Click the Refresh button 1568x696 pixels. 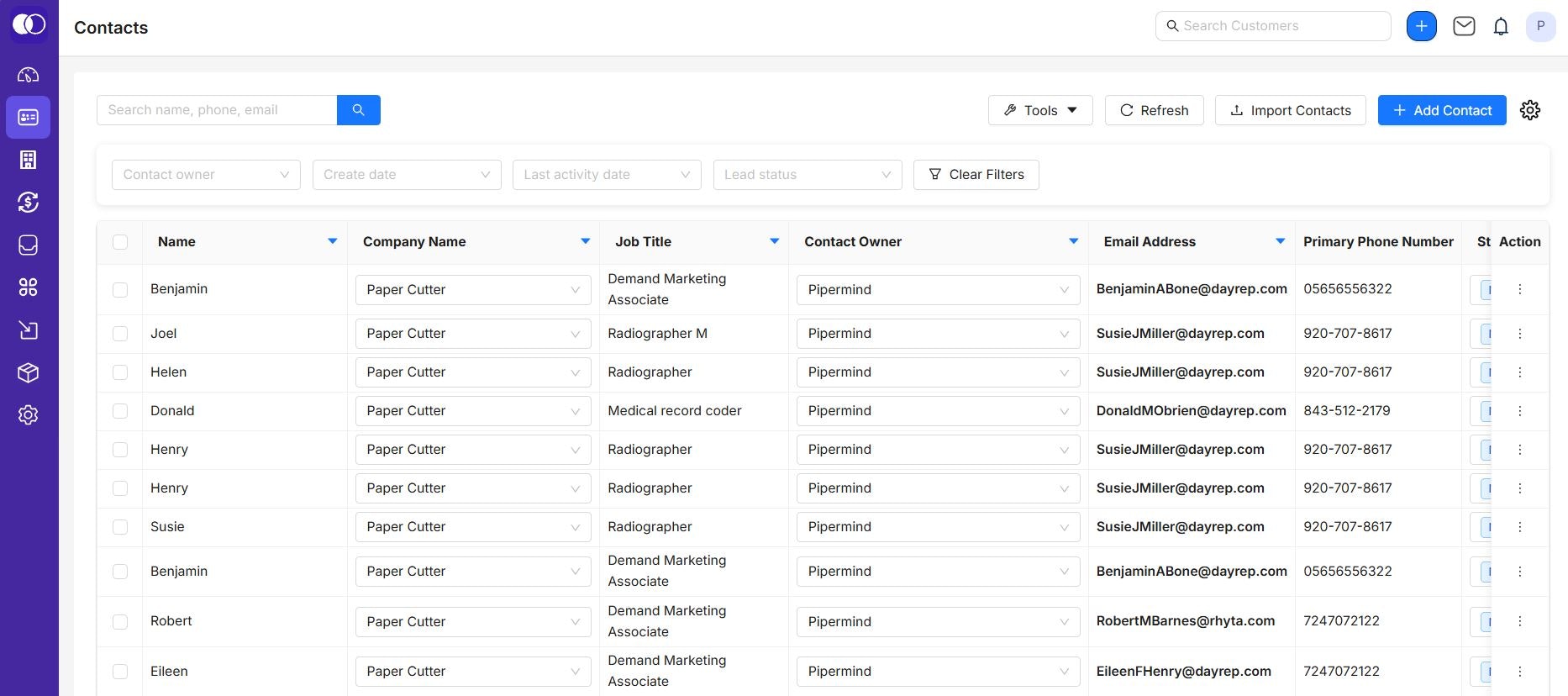1154,110
